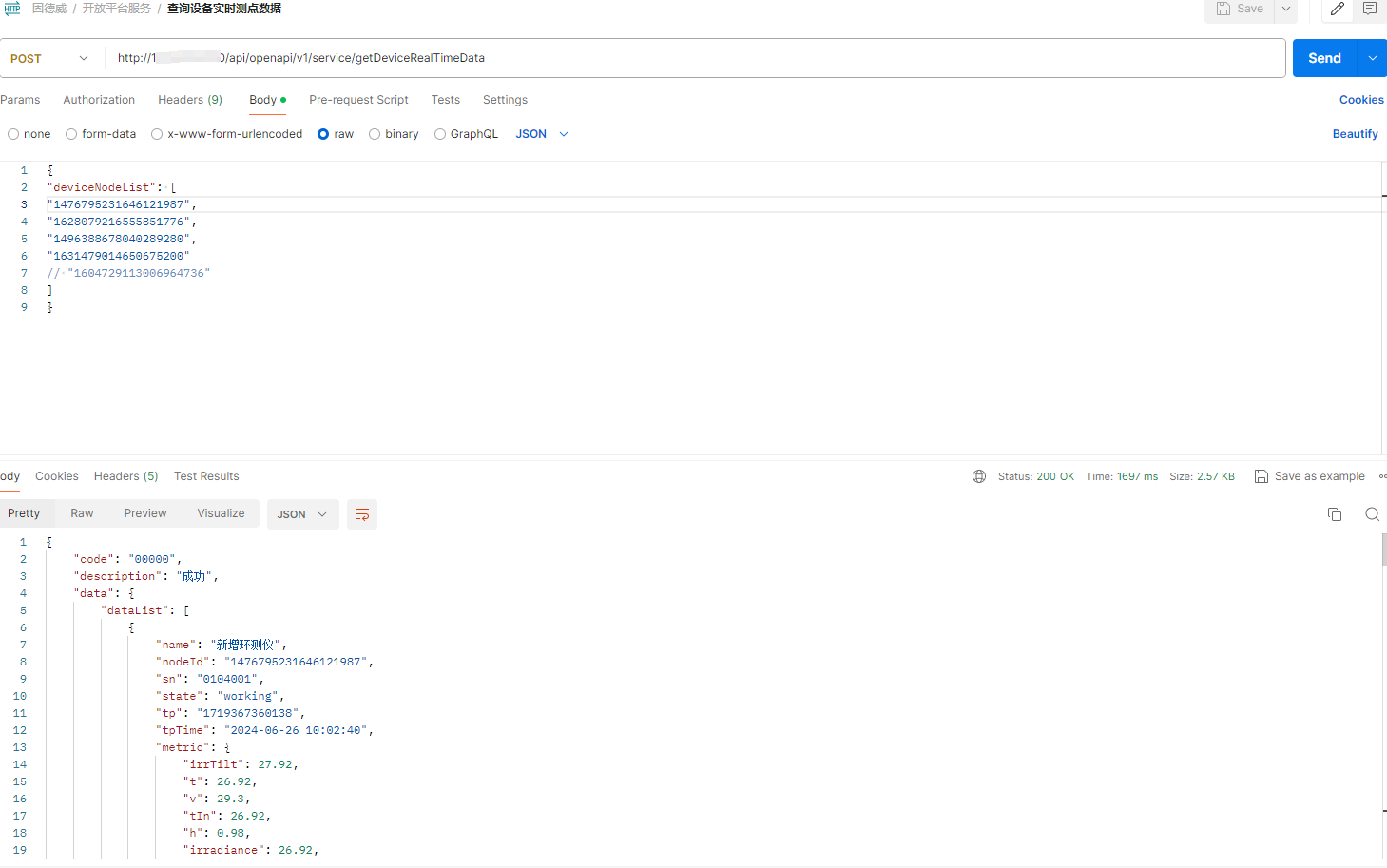This screenshot has width=1387, height=868.
Task: Copy response using the copy icon
Action: click(1335, 514)
